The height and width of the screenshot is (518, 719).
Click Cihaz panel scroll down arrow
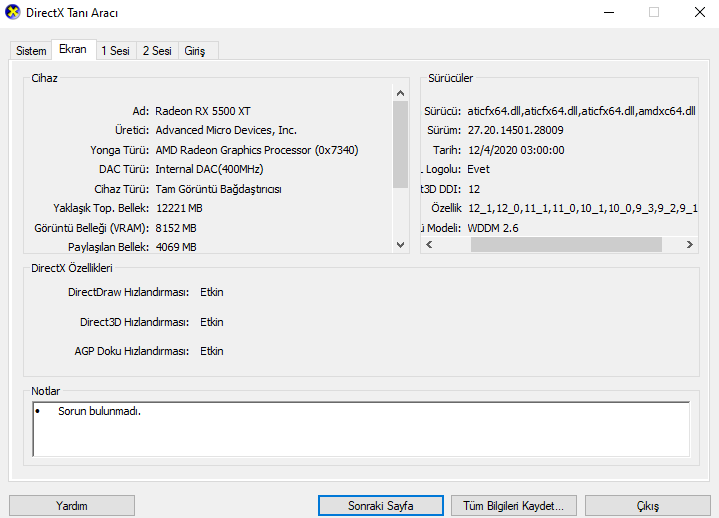click(x=400, y=245)
